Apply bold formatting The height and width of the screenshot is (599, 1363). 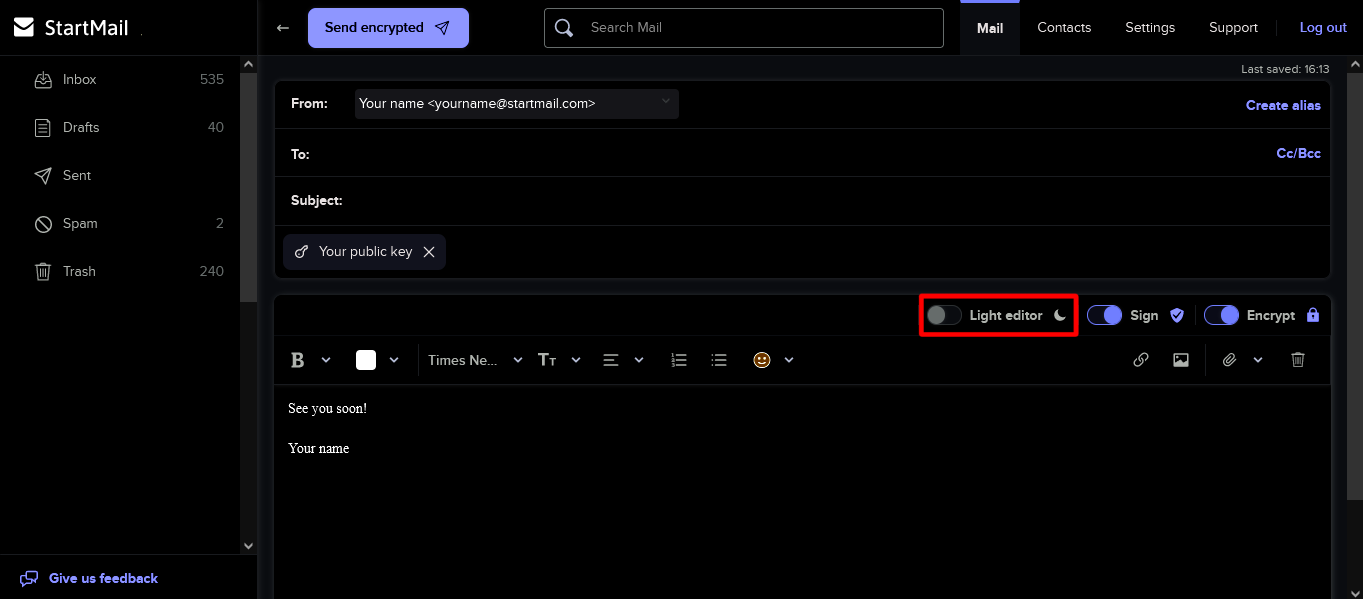coord(297,360)
